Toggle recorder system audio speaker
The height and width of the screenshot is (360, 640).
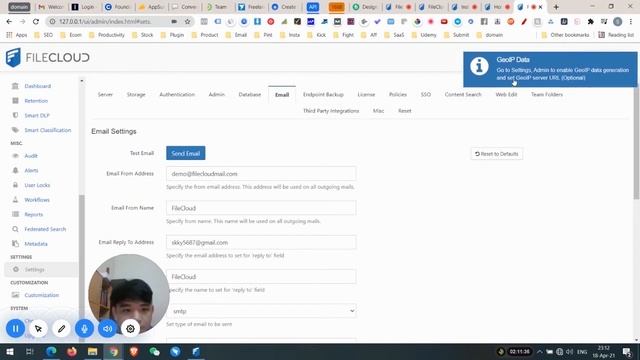pyautogui.click(x=107, y=329)
